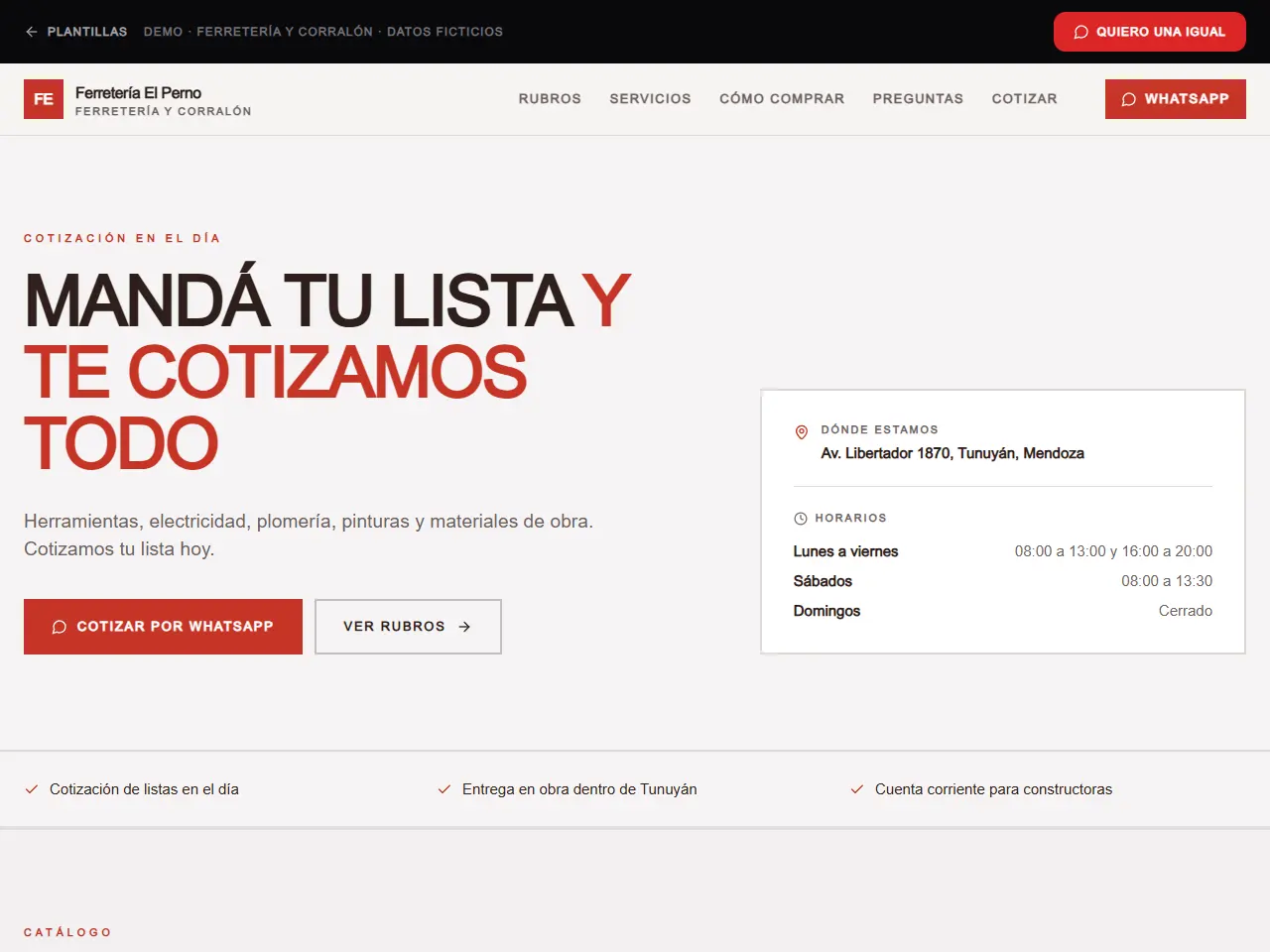
Task: Click the checkmark by 'Cotización de listas en el día'
Action: coord(32,789)
